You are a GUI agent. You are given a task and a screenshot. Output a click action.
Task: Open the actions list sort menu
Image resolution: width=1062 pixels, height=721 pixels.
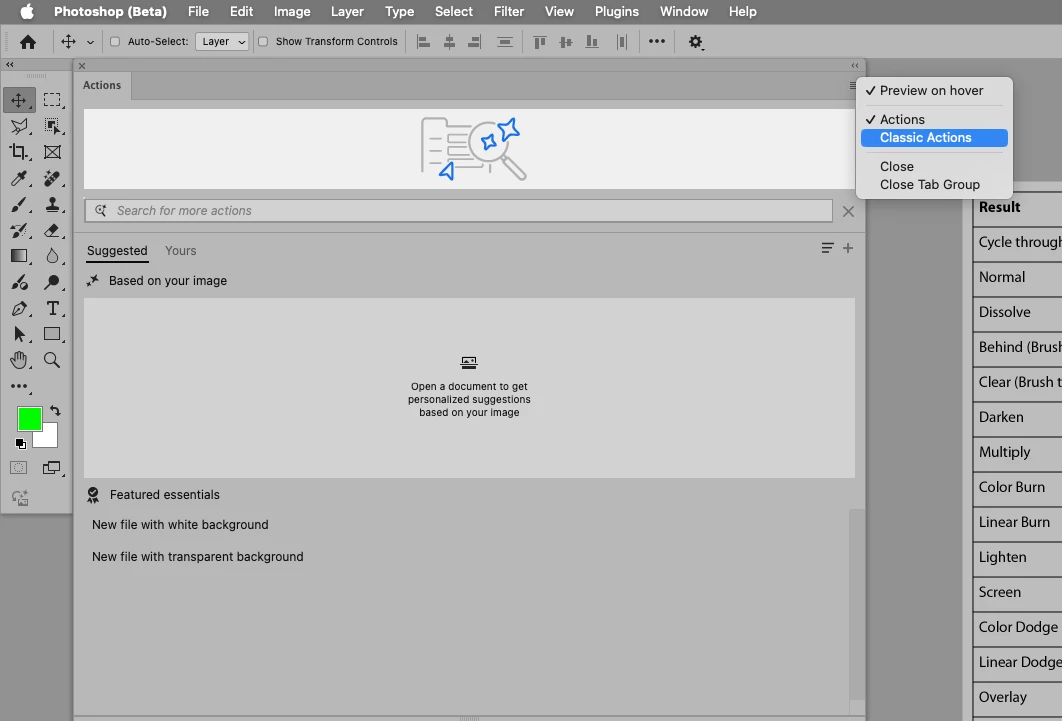point(827,248)
